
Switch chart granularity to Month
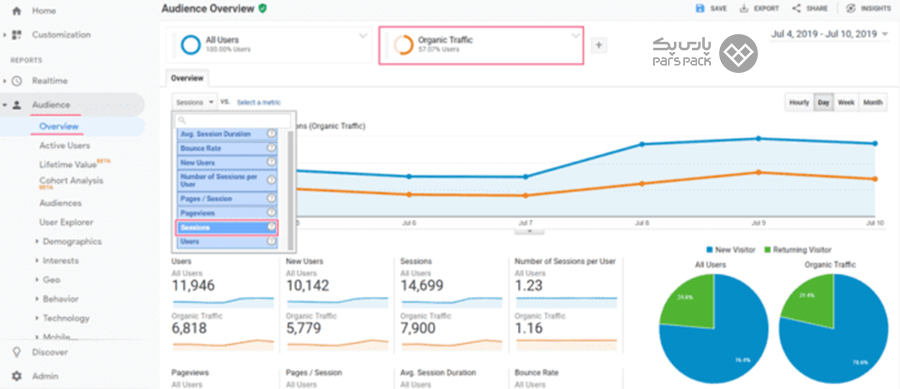[872, 103]
